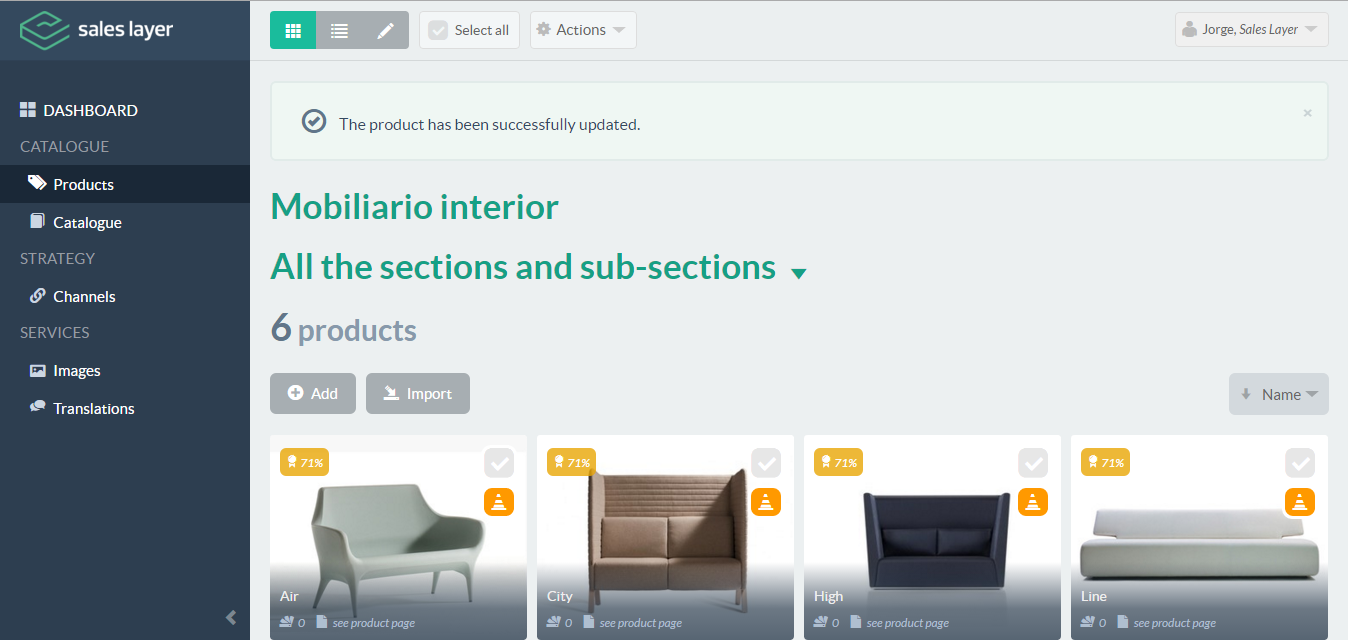Image resolution: width=1348 pixels, height=640 pixels.
Task: Click the traffic cone icon on City
Action: pos(766,501)
